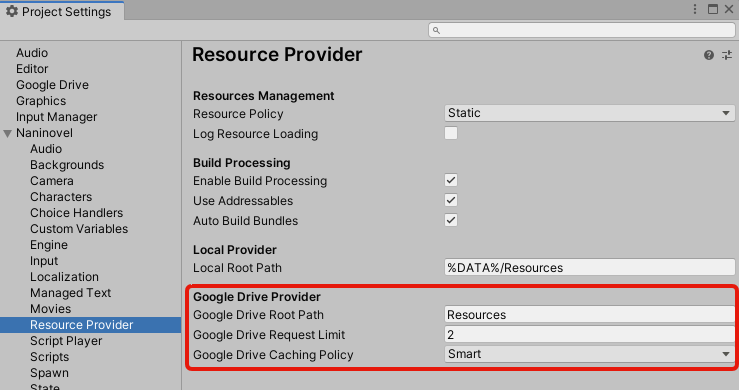The image size is (739, 390).
Task: Select Script Player under Naninovel
Action: pos(66,341)
